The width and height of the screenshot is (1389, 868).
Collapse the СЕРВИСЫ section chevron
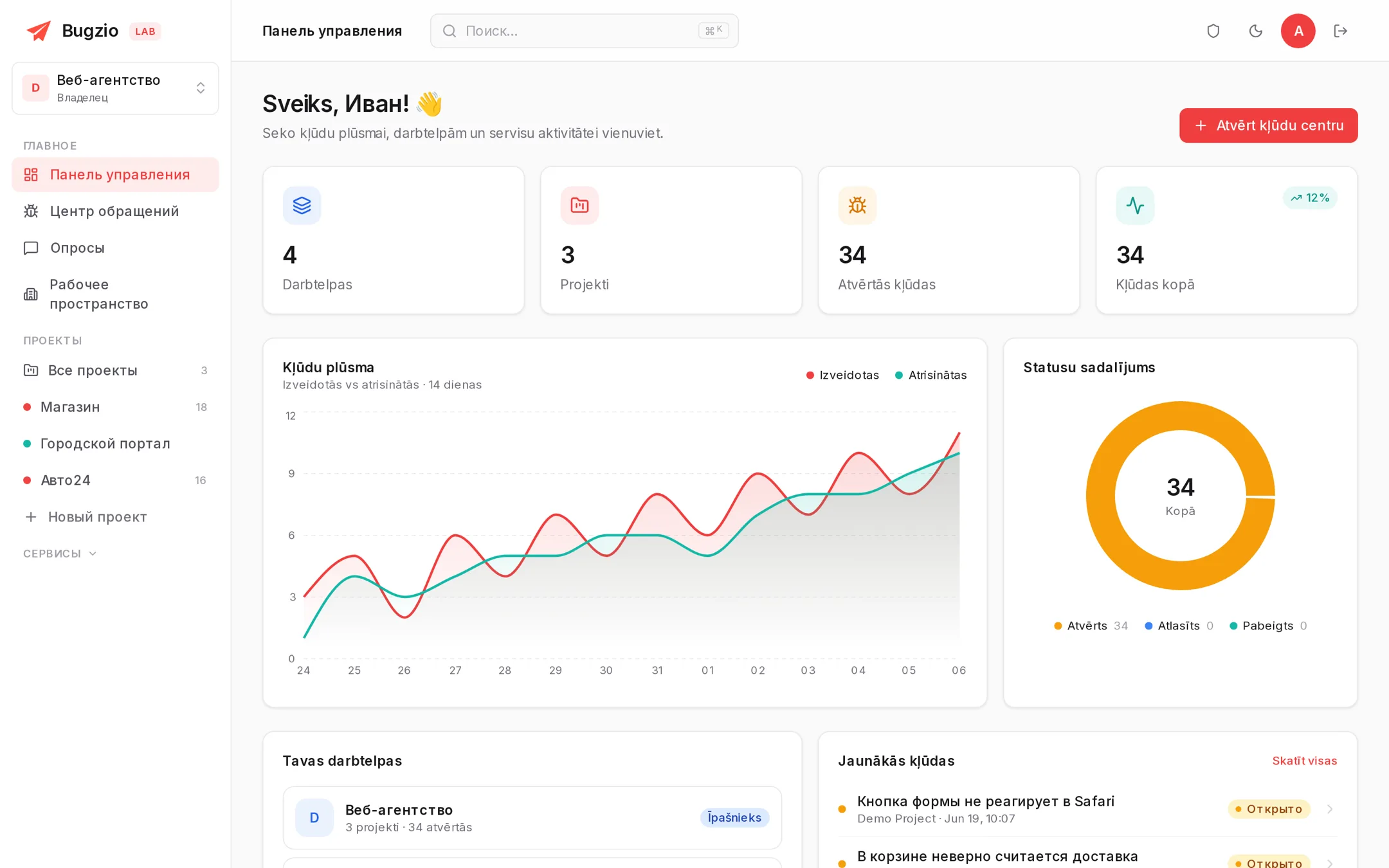point(93,554)
